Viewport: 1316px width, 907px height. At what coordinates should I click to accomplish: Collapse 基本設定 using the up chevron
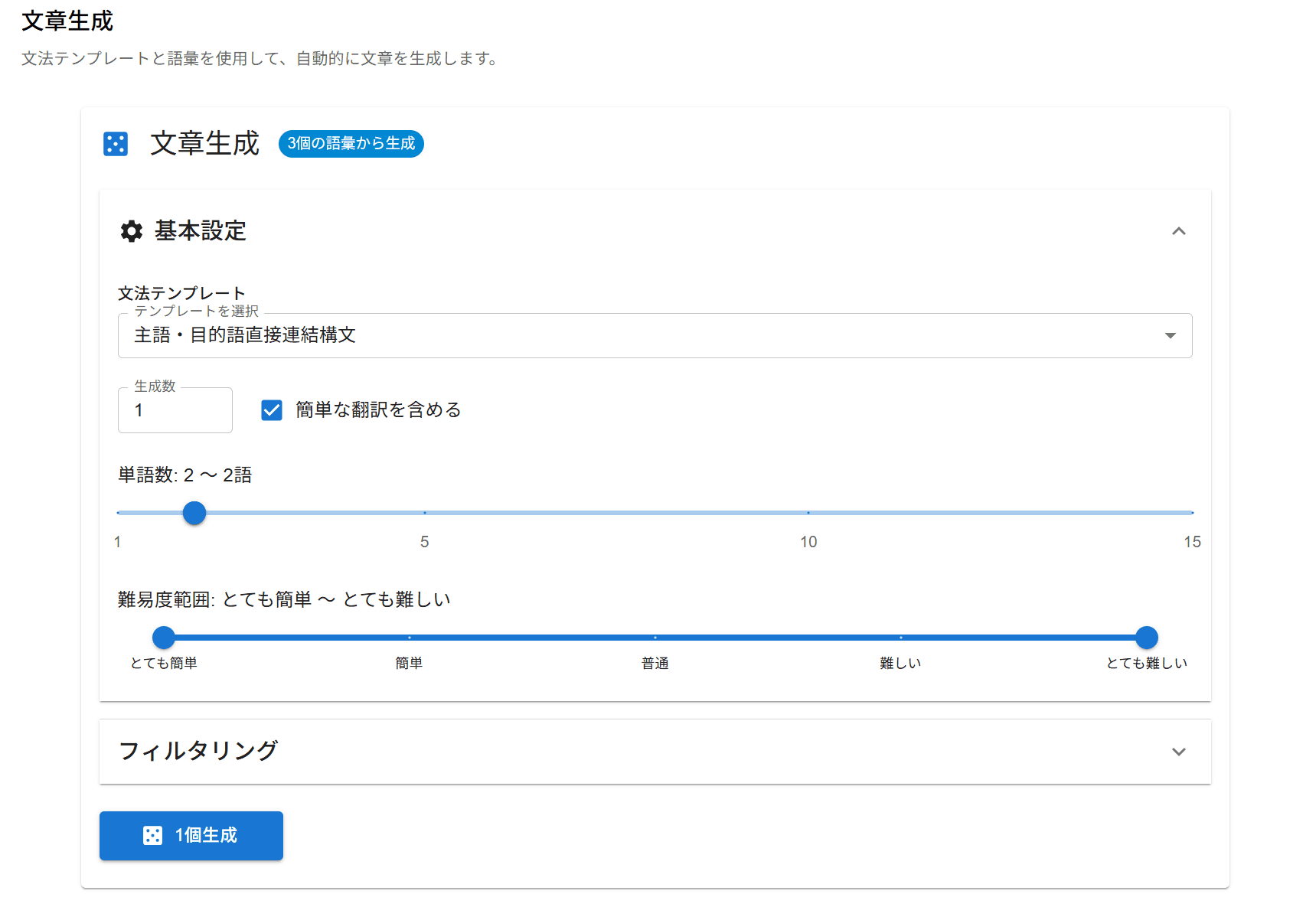point(1178,231)
